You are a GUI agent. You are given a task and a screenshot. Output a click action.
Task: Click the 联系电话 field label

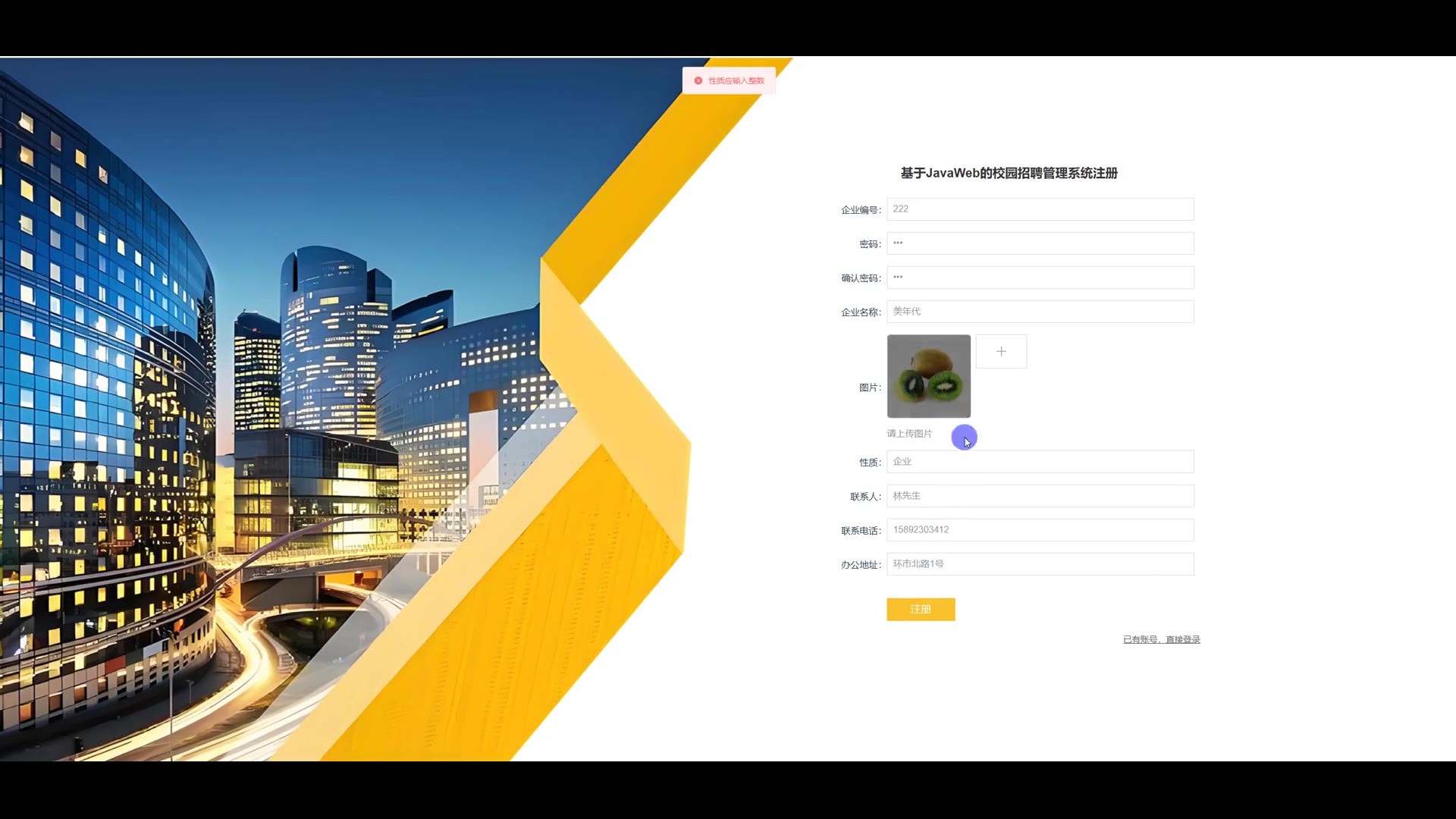[860, 531]
